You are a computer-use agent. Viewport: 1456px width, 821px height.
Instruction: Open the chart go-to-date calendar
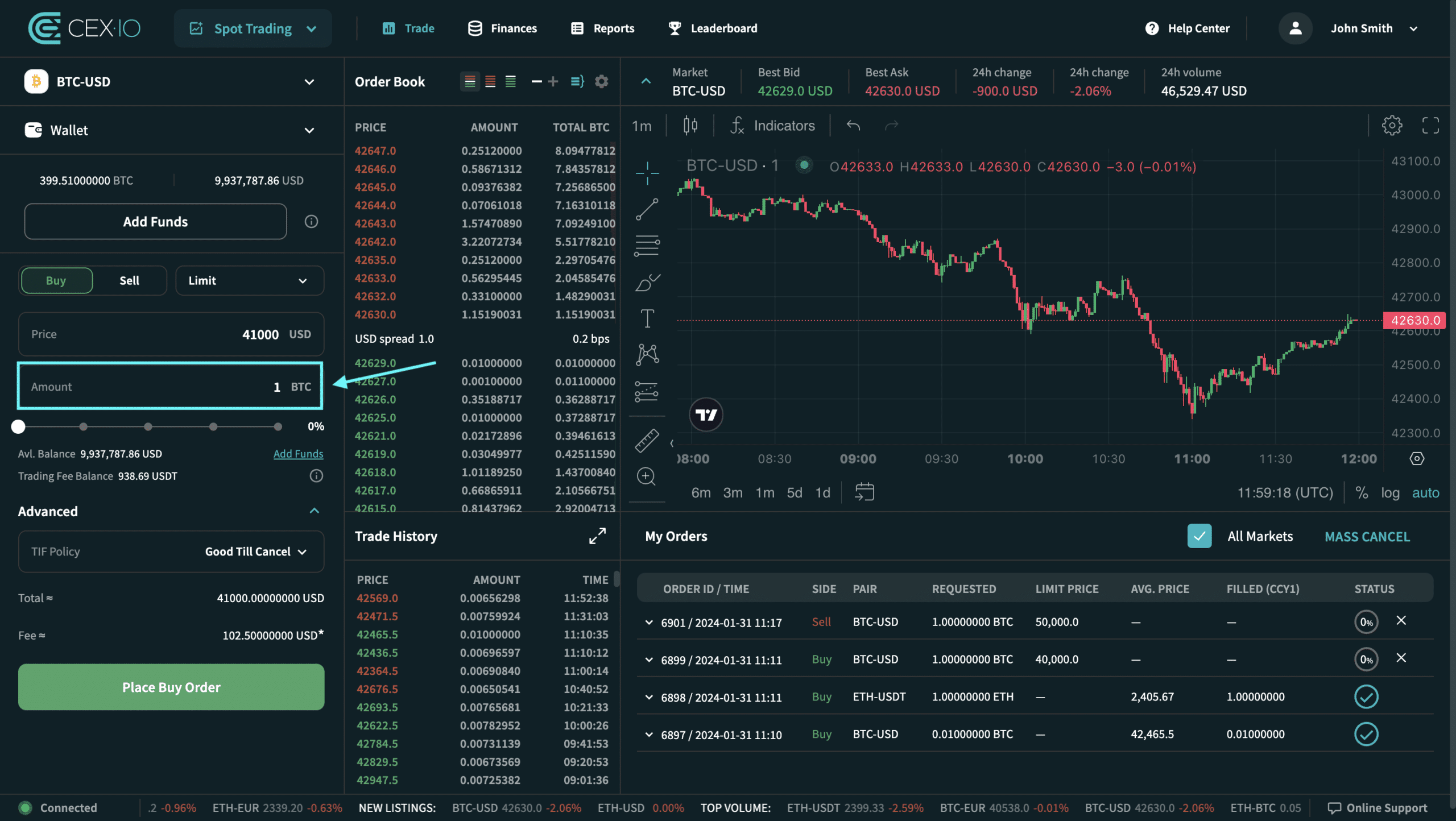[864, 492]
